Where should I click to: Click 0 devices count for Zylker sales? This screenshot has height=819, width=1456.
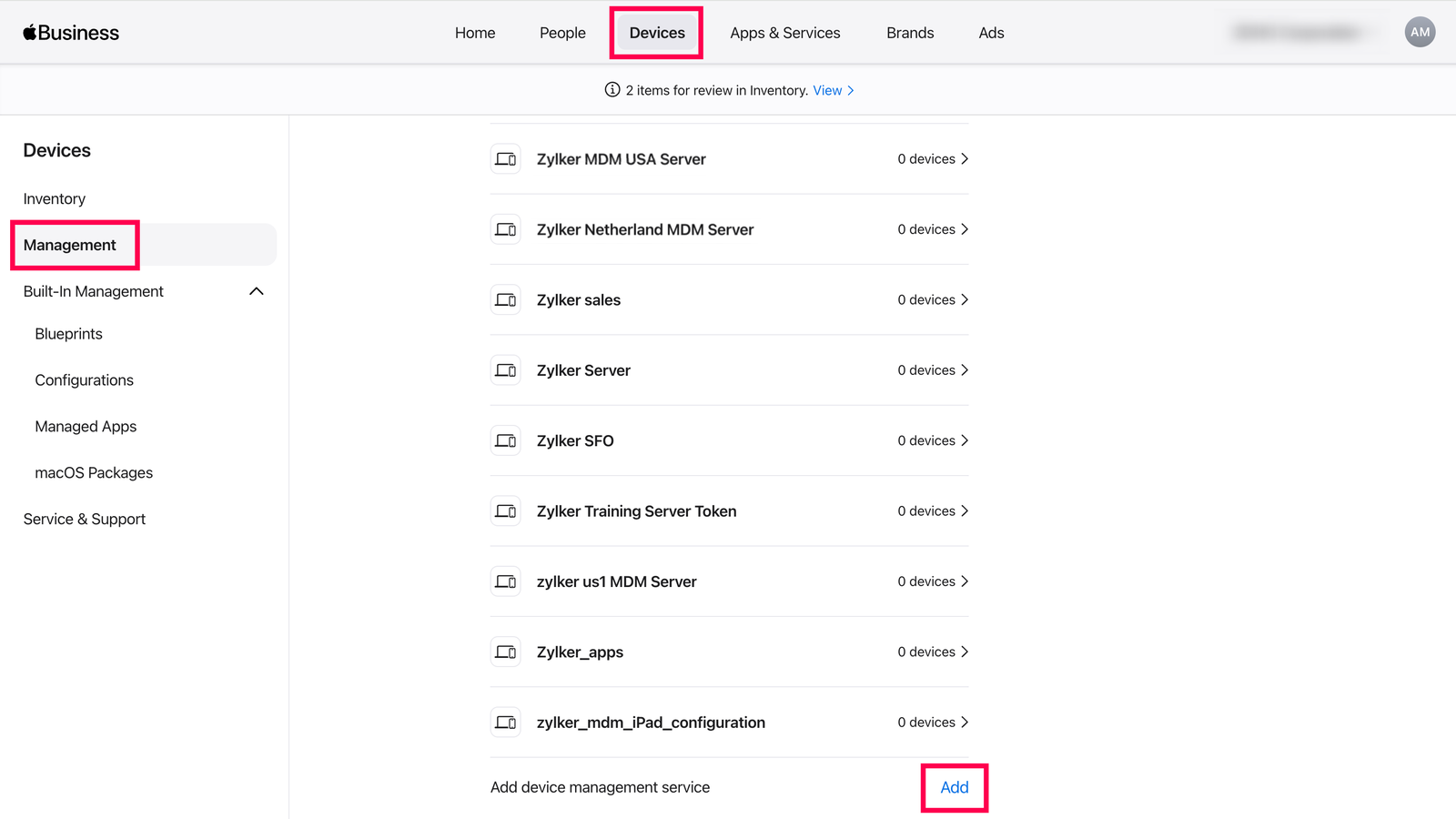coord(926,299)
